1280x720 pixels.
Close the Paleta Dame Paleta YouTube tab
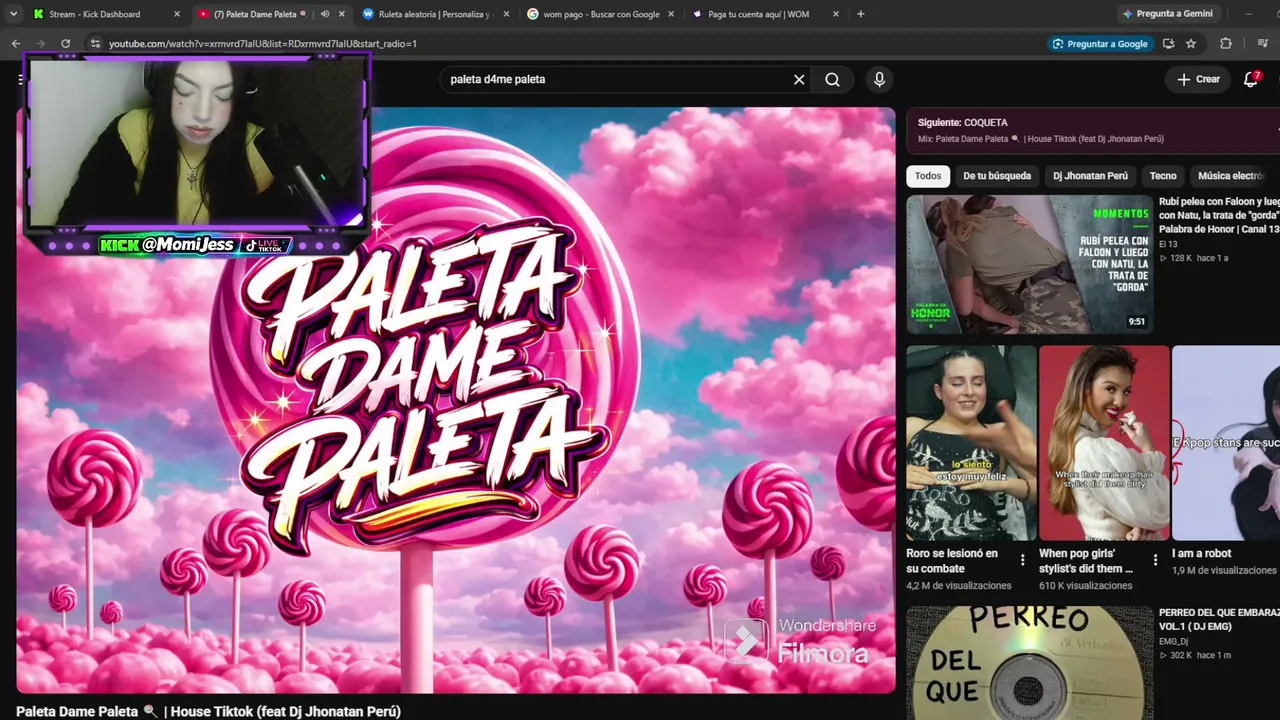click(342, 14)
